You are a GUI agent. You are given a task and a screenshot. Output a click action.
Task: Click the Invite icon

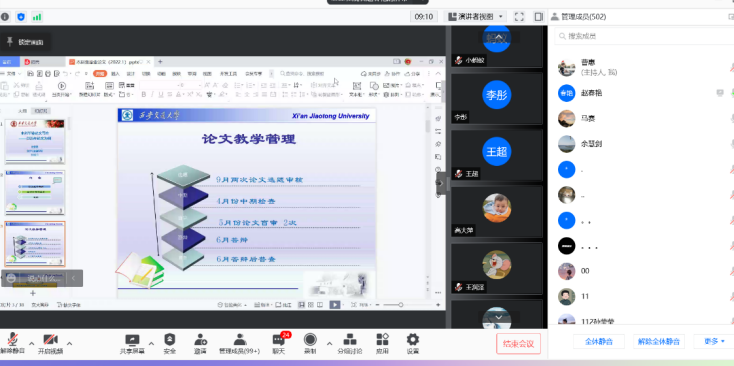tap(200, 340)
